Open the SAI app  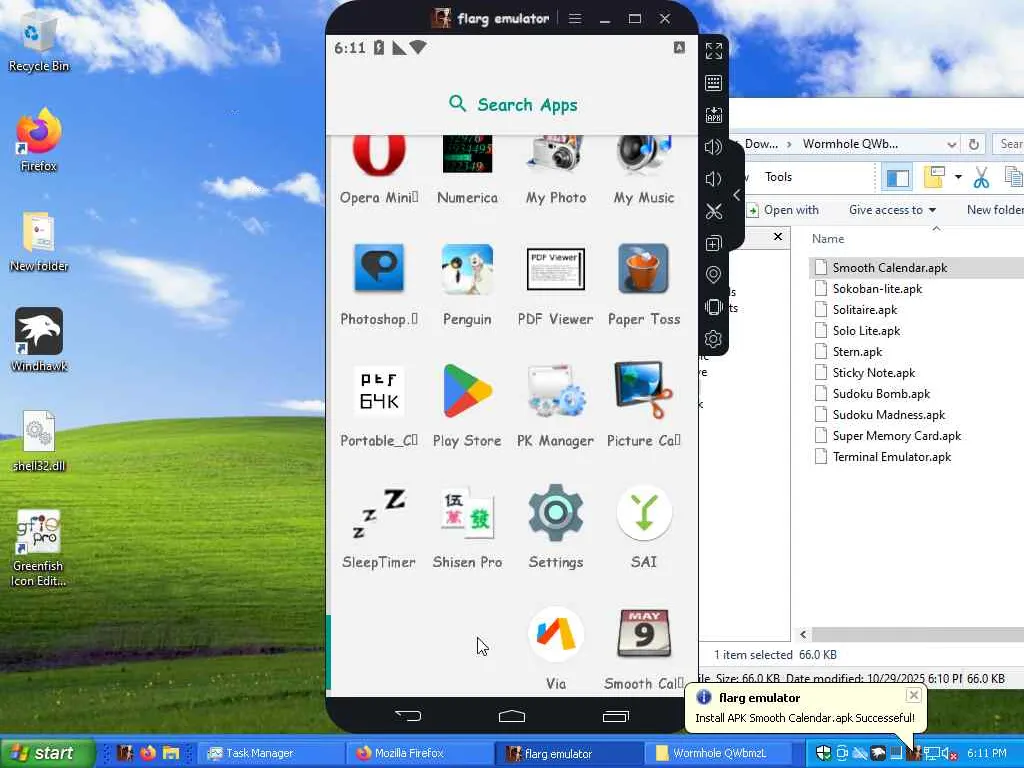pos(644,513)
